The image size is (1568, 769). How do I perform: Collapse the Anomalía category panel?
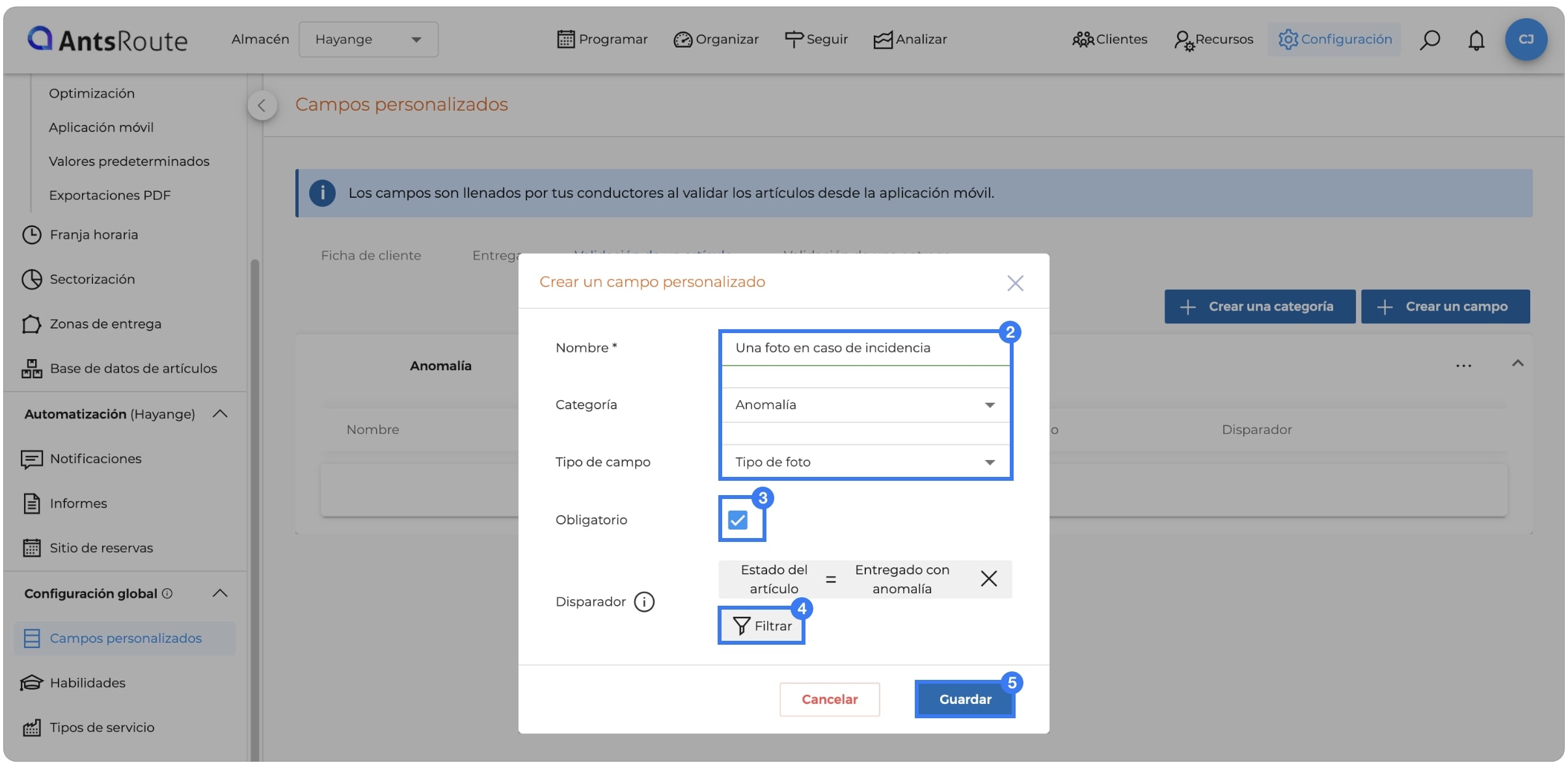pyautogui.click(x=1518, y=364)
